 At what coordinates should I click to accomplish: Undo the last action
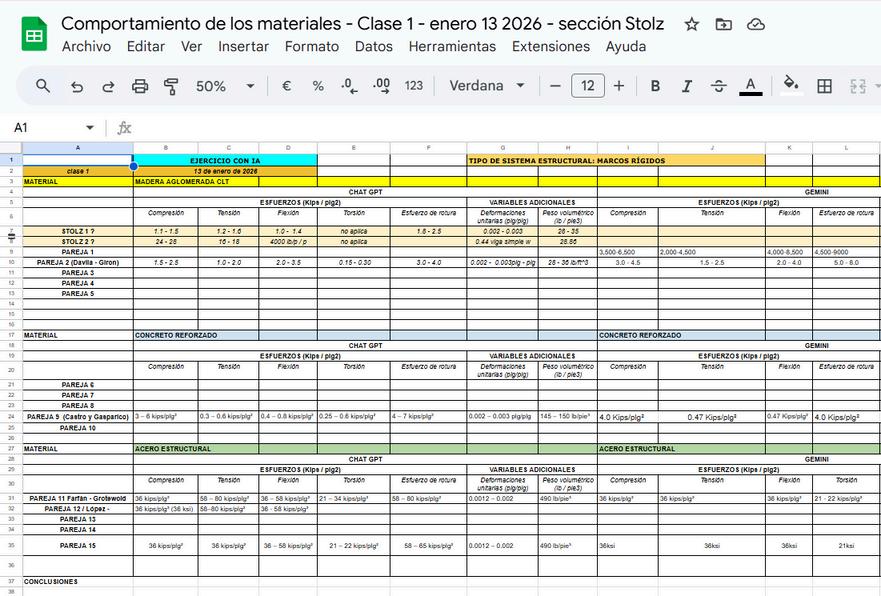coord(76,86)
